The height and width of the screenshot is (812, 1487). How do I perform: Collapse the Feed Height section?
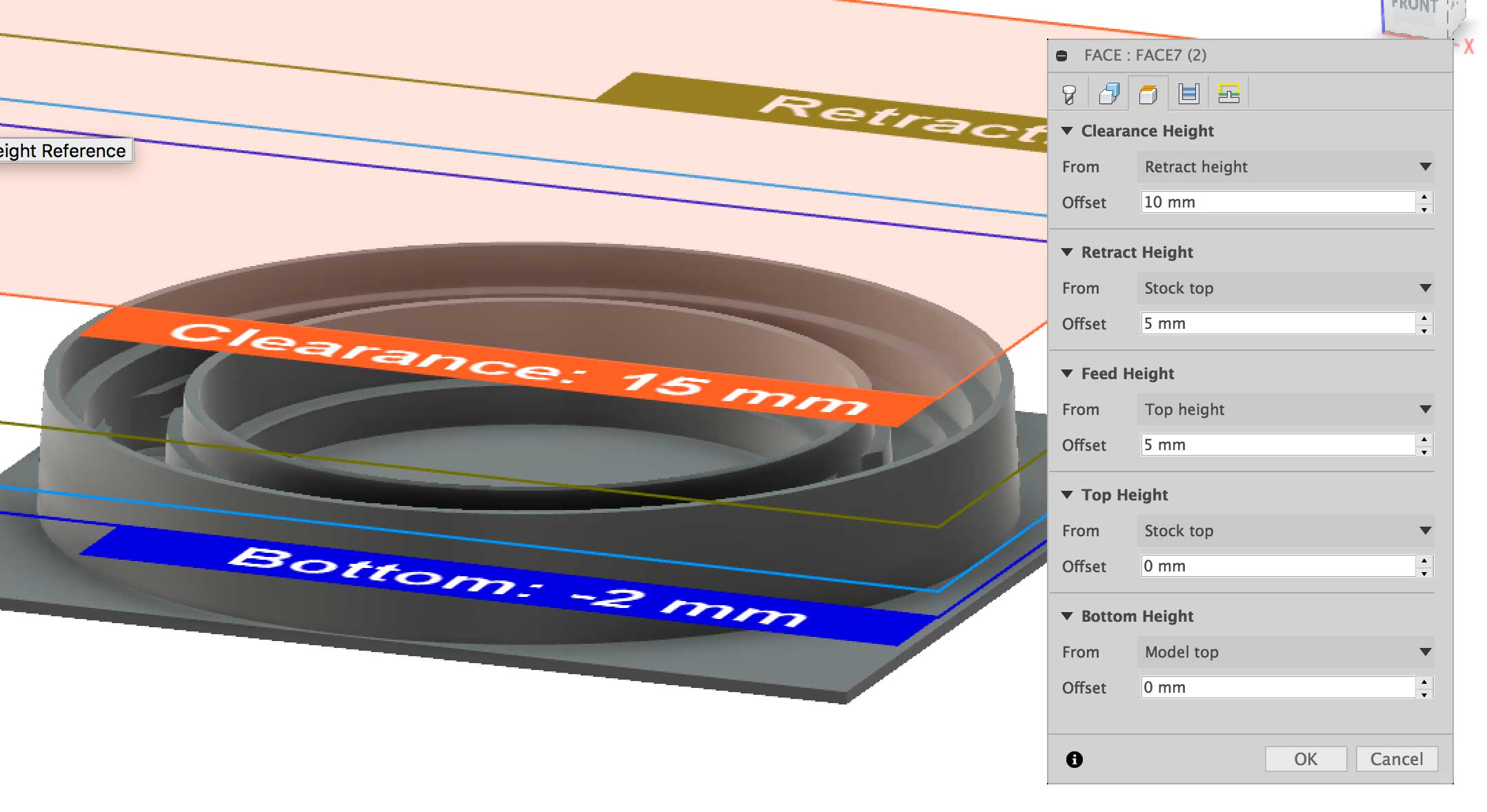[x=1067, y=374]
